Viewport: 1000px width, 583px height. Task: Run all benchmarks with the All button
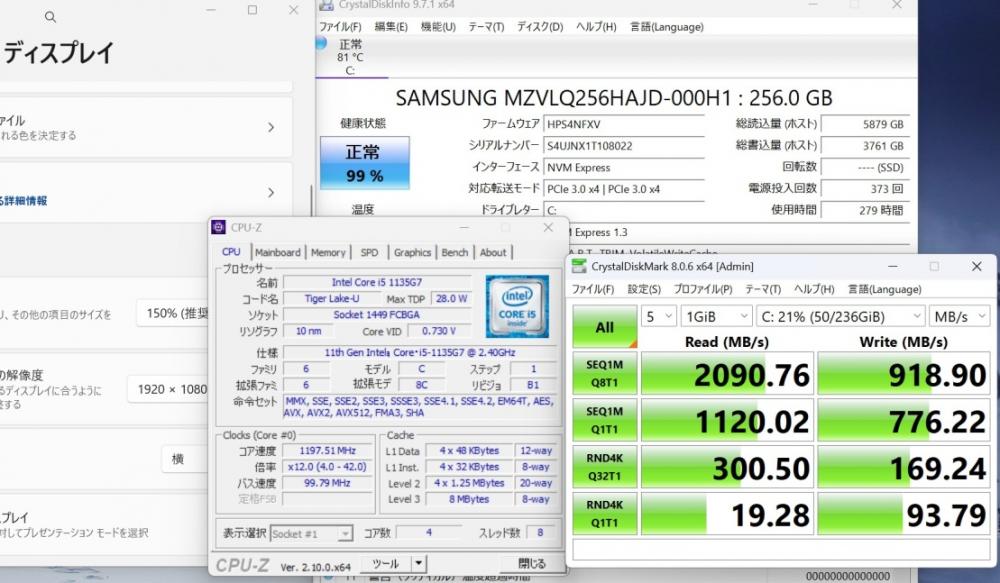coord(605,327)
